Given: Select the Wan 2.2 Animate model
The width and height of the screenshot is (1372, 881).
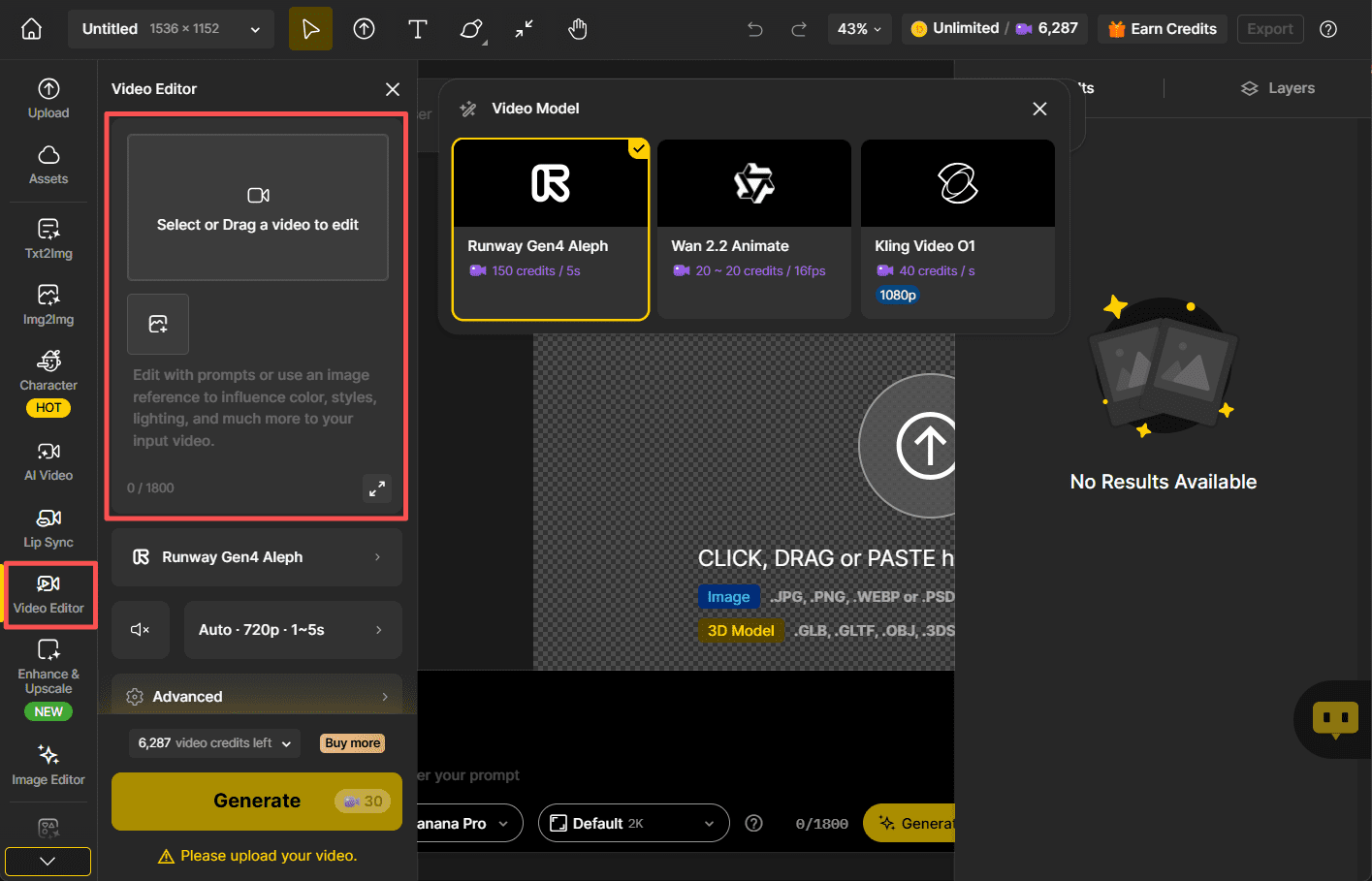Looking at the screenshot, I should click(x=753, y=229).
